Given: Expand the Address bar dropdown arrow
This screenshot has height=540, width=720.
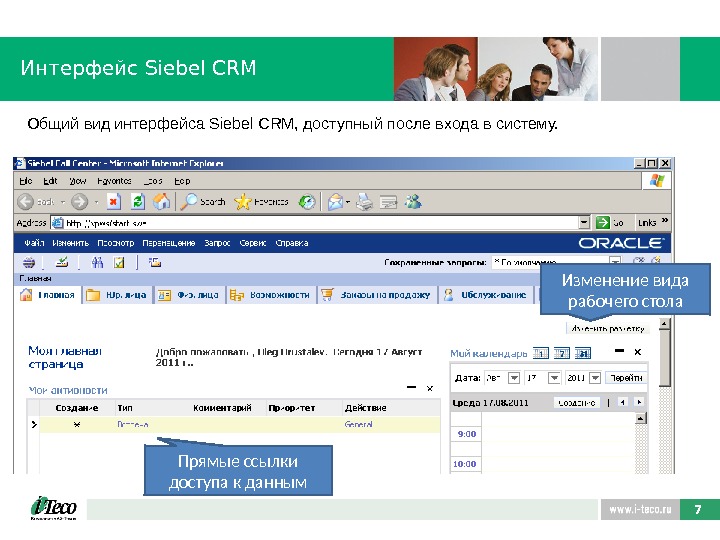Looking at the screenshot, I should coord(584,223).
